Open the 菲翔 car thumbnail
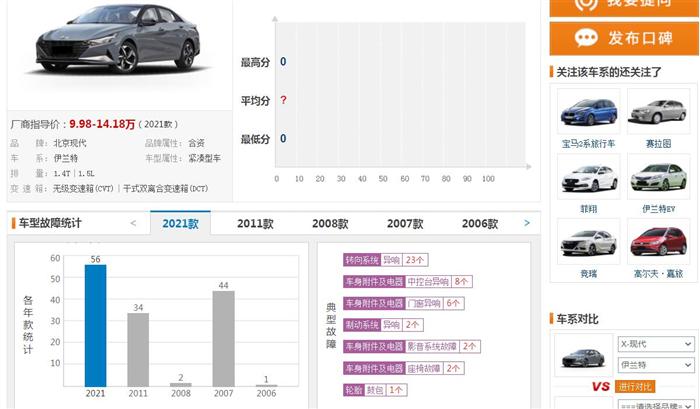The width and height of the screenshot is (700, 409). click(588, 177)
